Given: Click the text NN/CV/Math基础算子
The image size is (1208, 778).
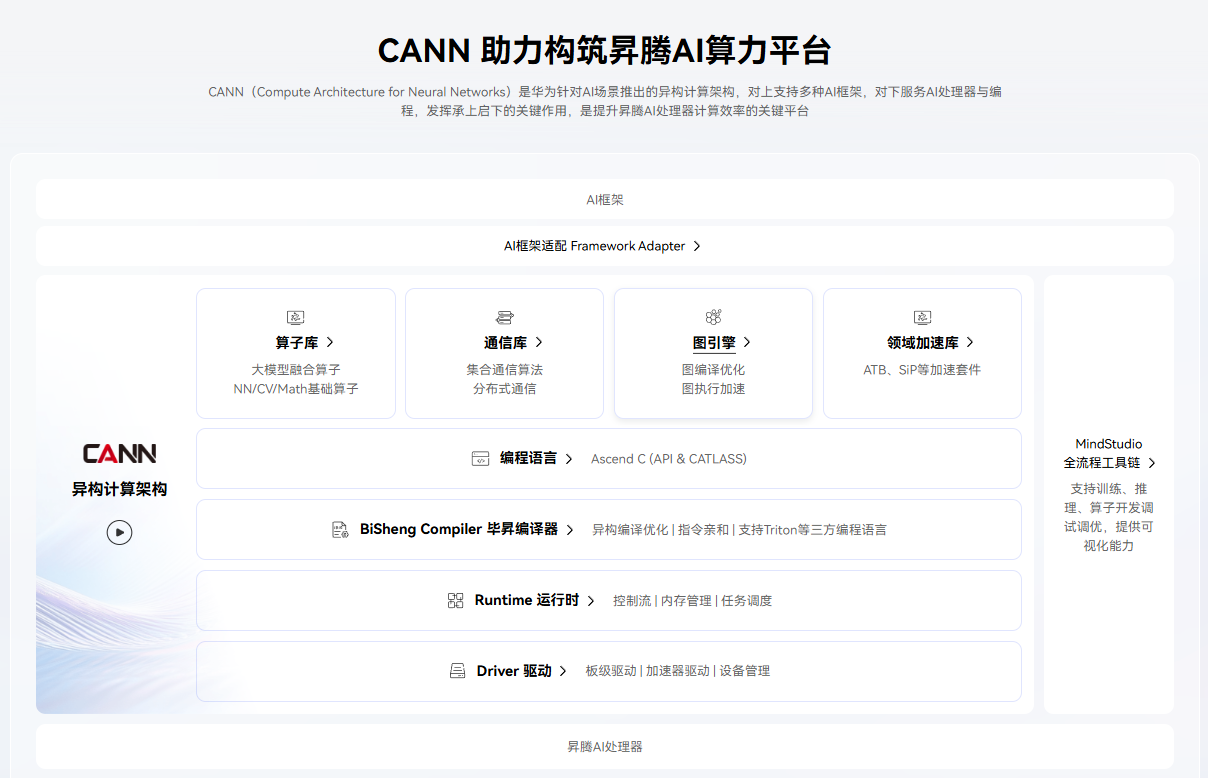Looking at the screenshot, I should (x=296, y=389).
